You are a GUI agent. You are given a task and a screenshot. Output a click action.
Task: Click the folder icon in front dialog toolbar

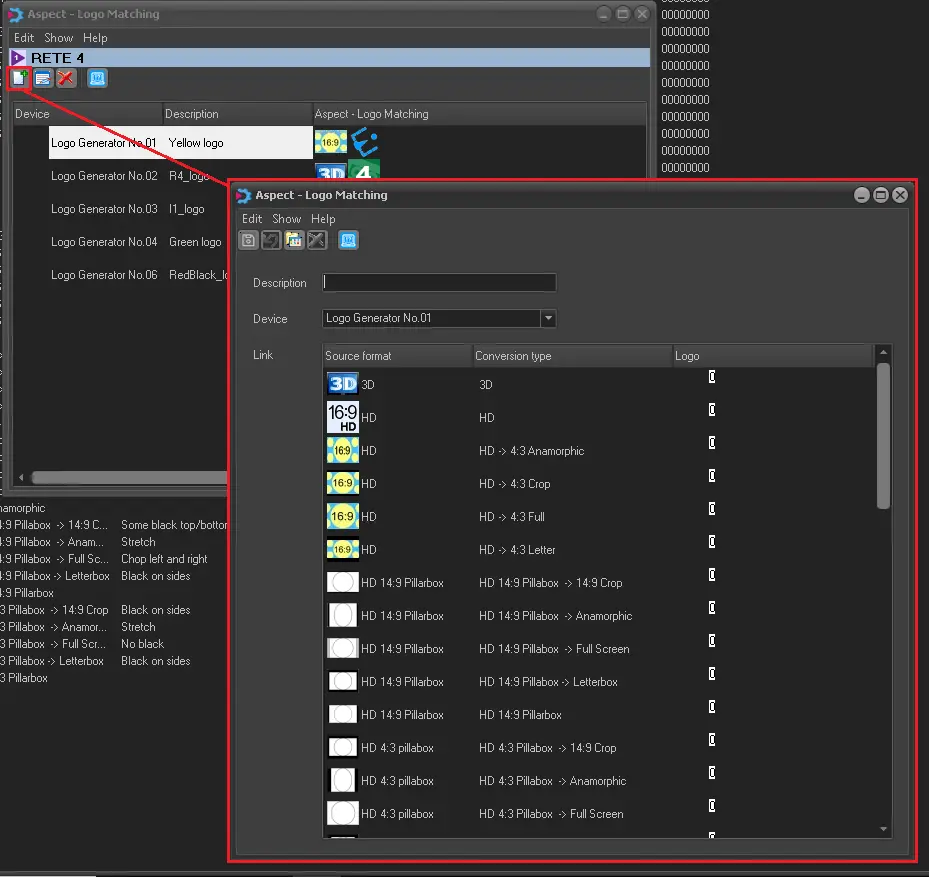[294, 240]
